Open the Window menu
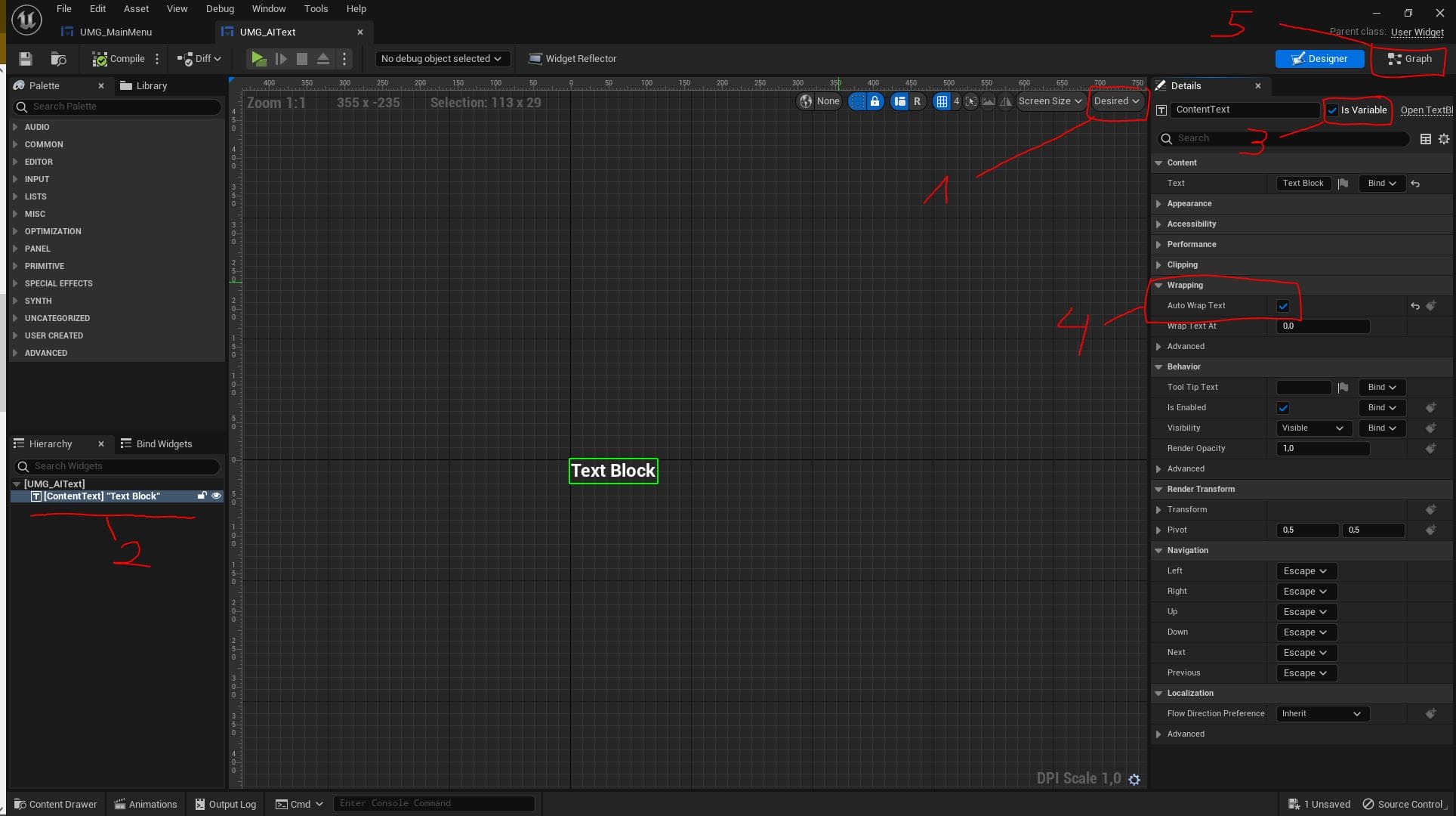1456x816 pixels. click(x=268, y=9)
